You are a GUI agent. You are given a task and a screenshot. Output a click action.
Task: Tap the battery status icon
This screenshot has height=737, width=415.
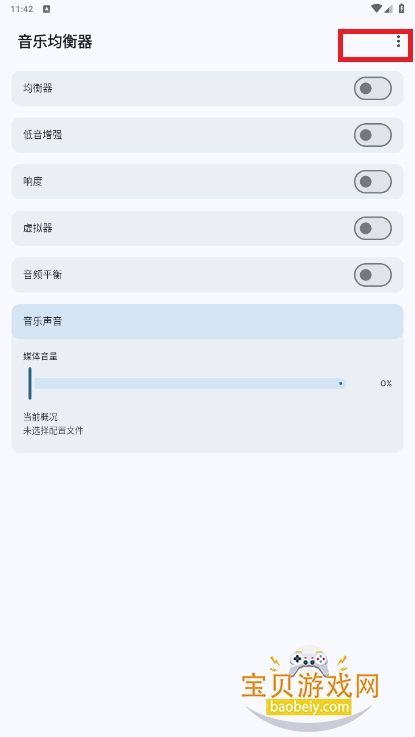coord(401,8)
